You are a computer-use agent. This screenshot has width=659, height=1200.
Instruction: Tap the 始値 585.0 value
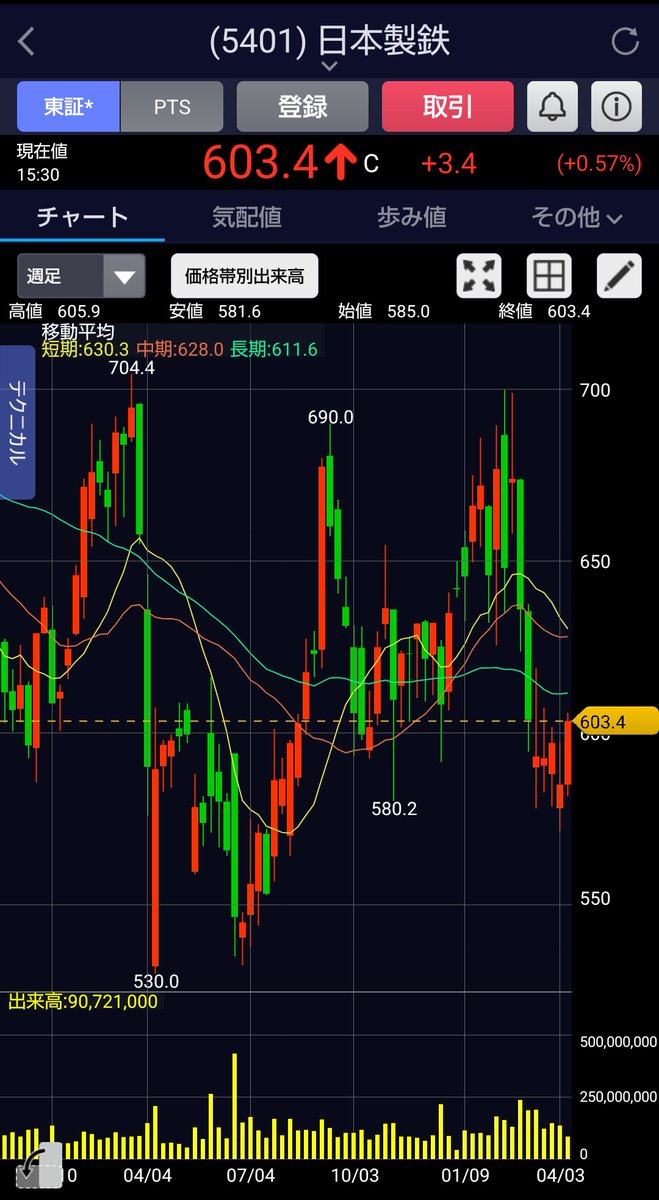384,311
